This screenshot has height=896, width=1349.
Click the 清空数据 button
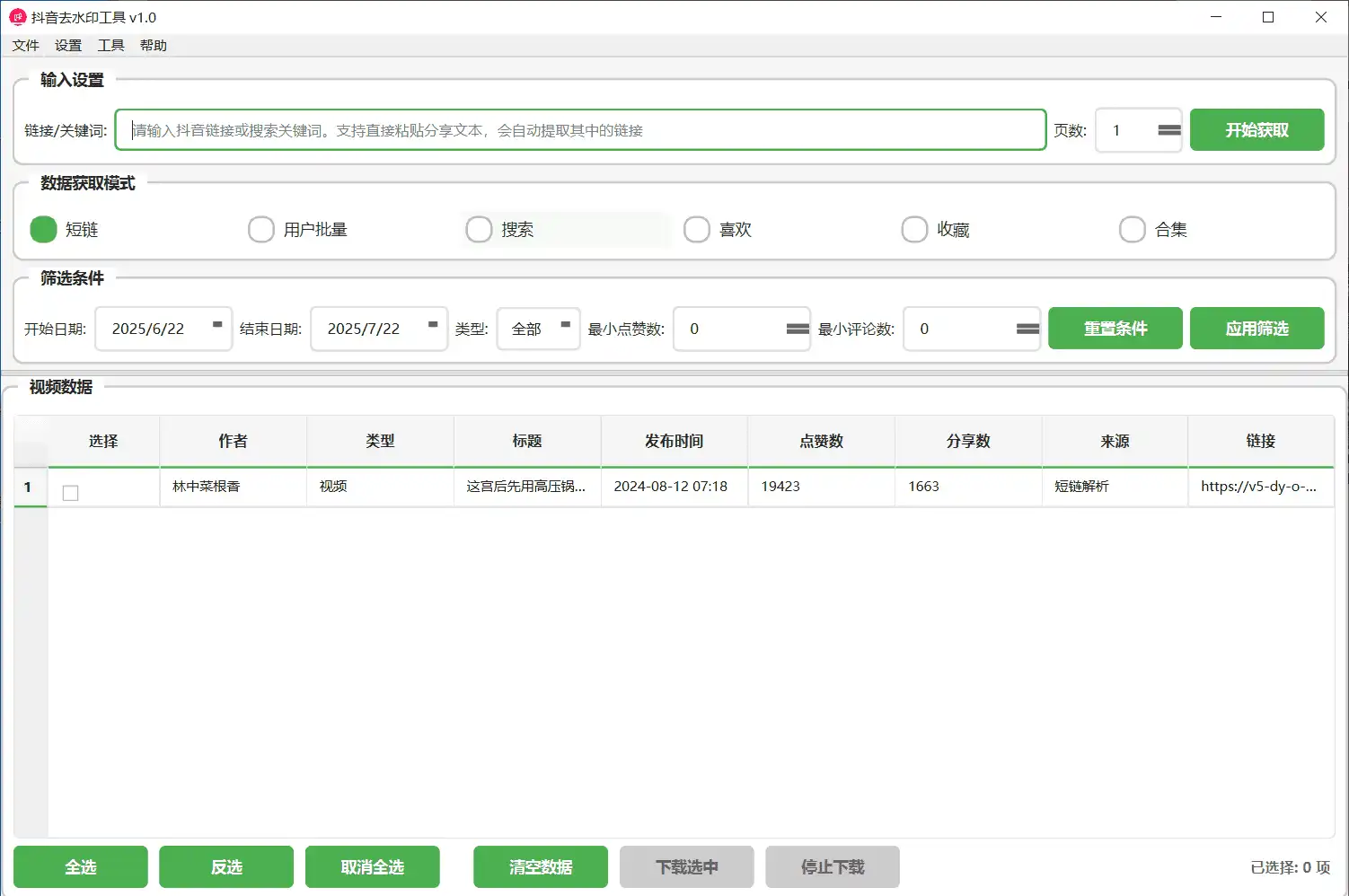point(541,867)
